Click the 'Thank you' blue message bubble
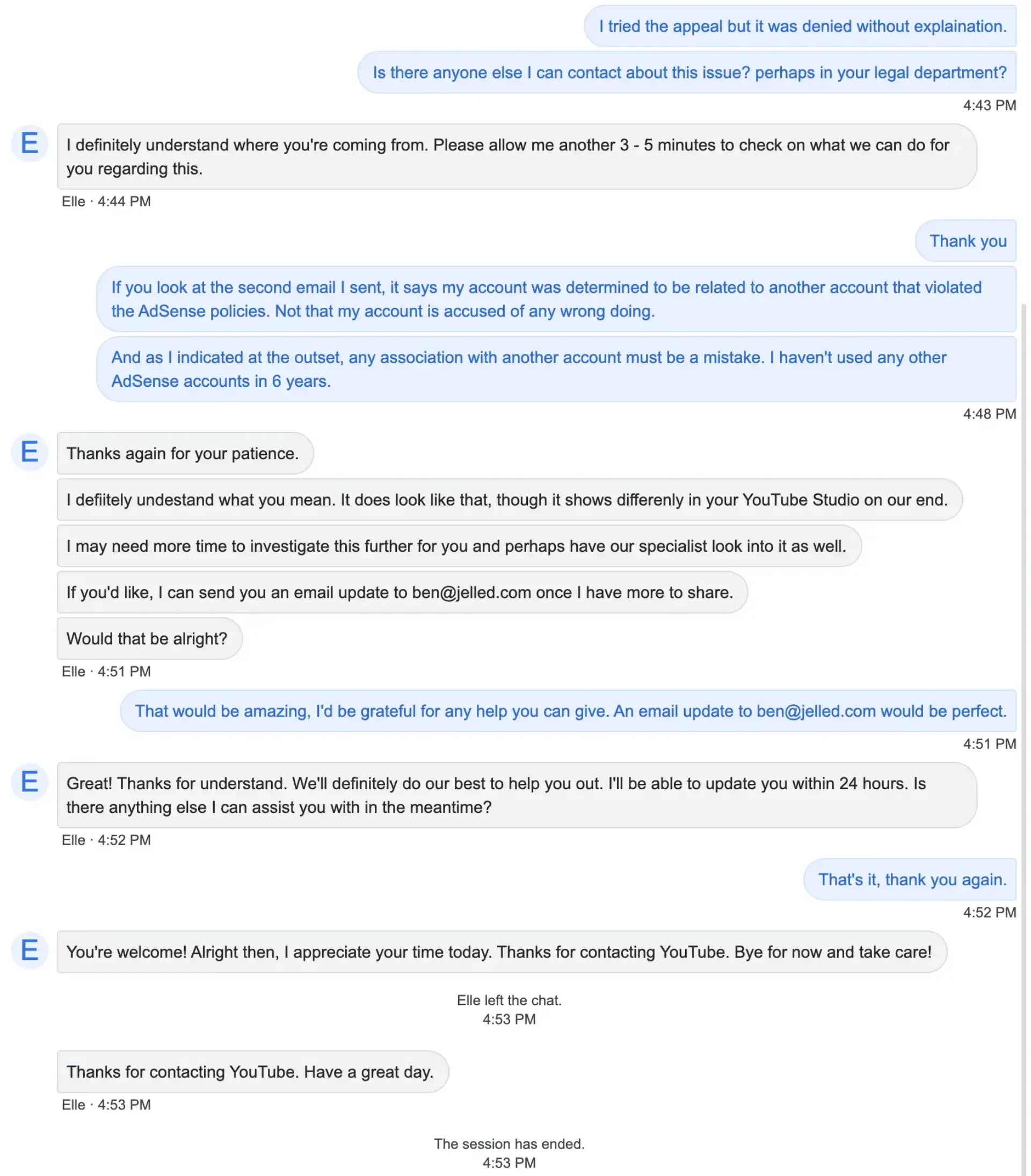 (965, 241)
